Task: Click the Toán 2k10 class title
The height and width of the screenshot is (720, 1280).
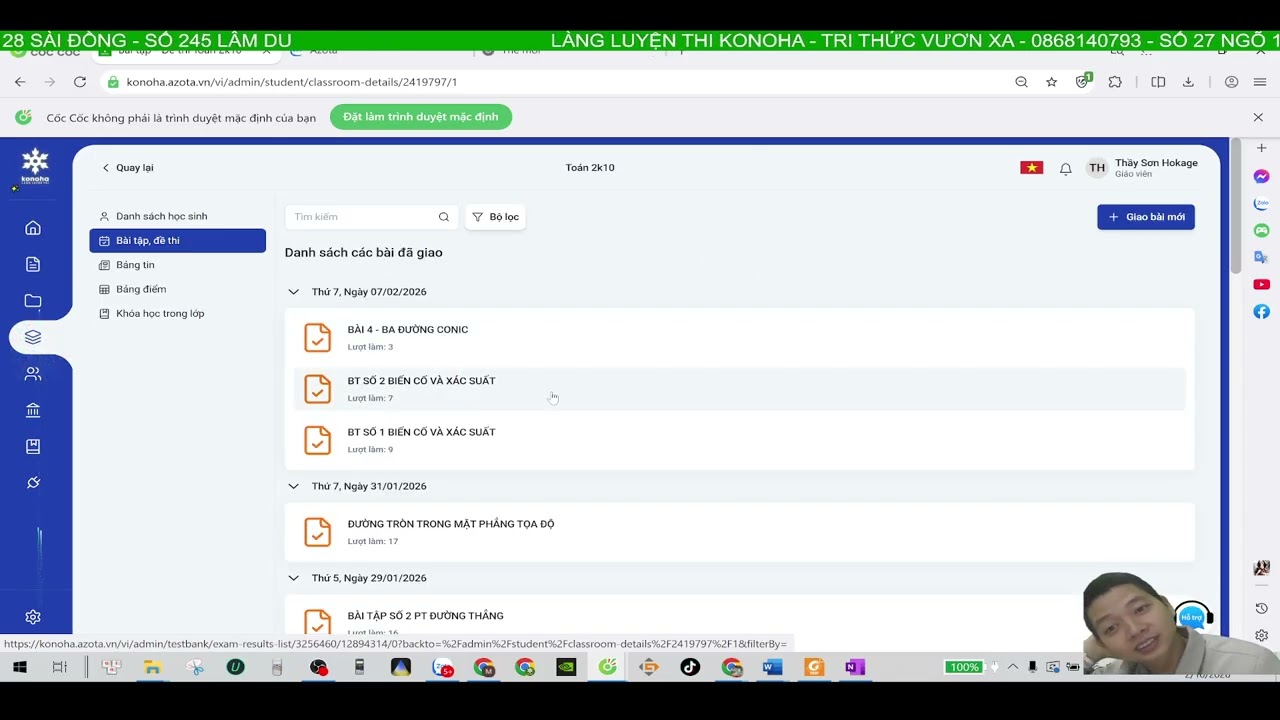Action: (x=590, y=168)
